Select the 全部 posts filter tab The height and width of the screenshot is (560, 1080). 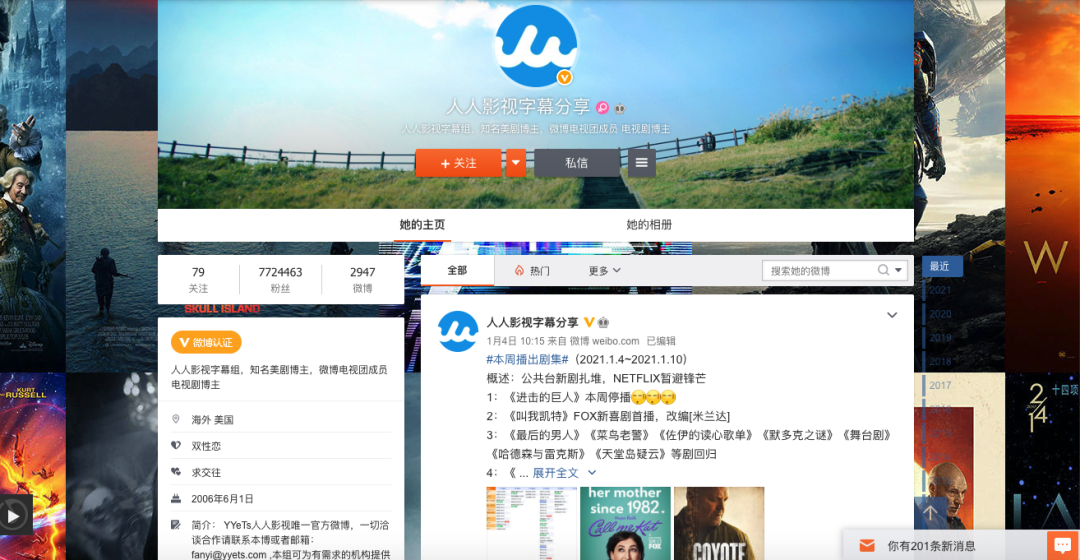tap(457, 271)
